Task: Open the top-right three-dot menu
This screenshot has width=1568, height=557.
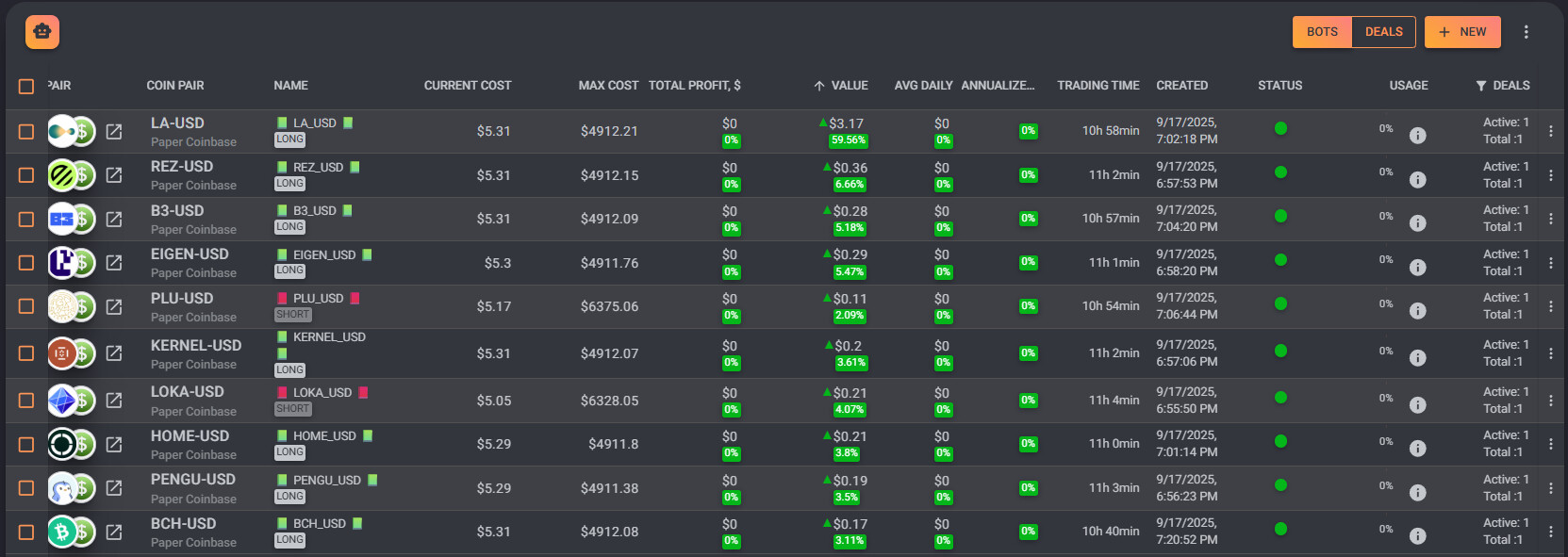Action: coord(1526,32)
